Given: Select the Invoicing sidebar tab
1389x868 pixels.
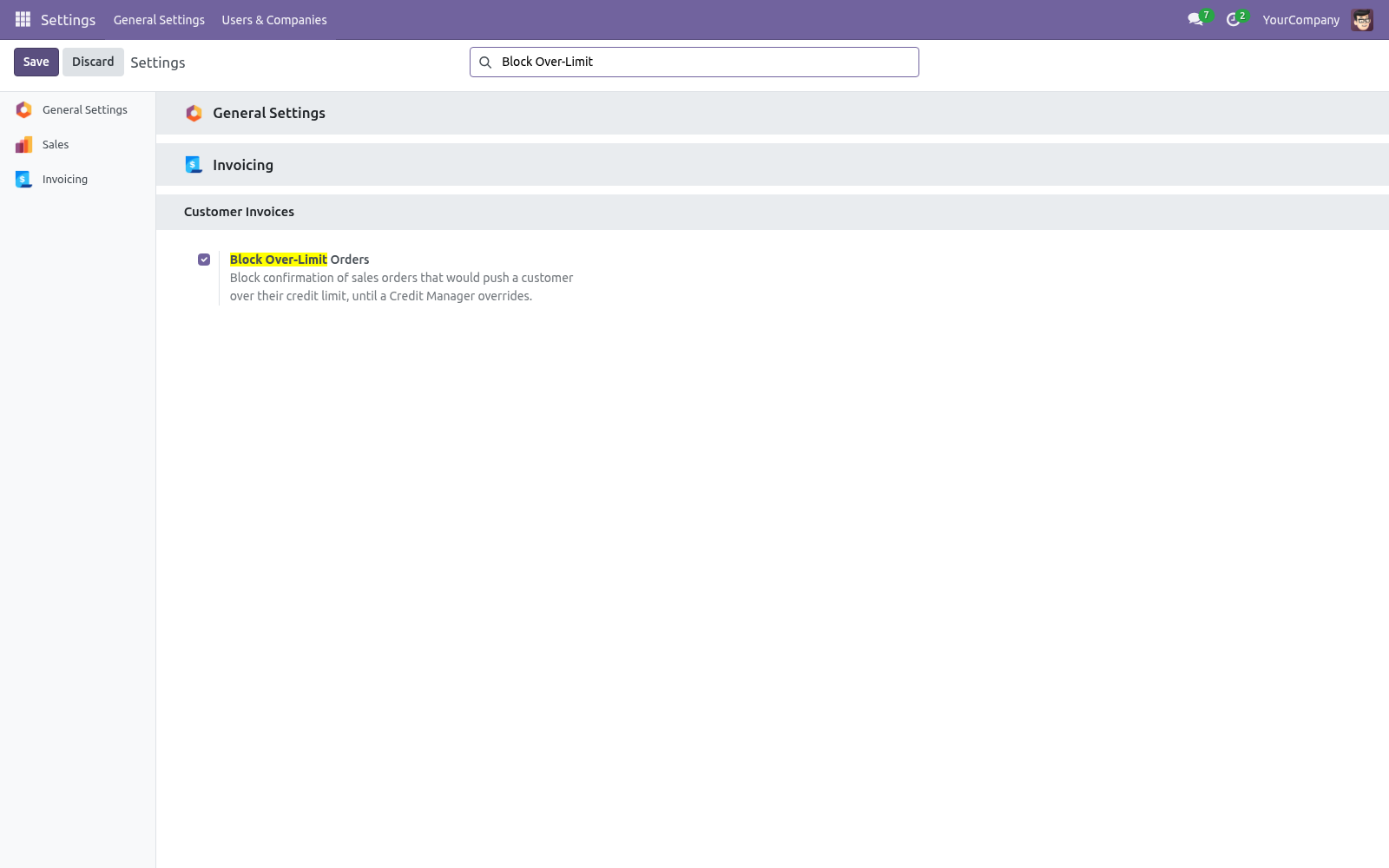Looking at the screenshot, I should click(78, 180).
